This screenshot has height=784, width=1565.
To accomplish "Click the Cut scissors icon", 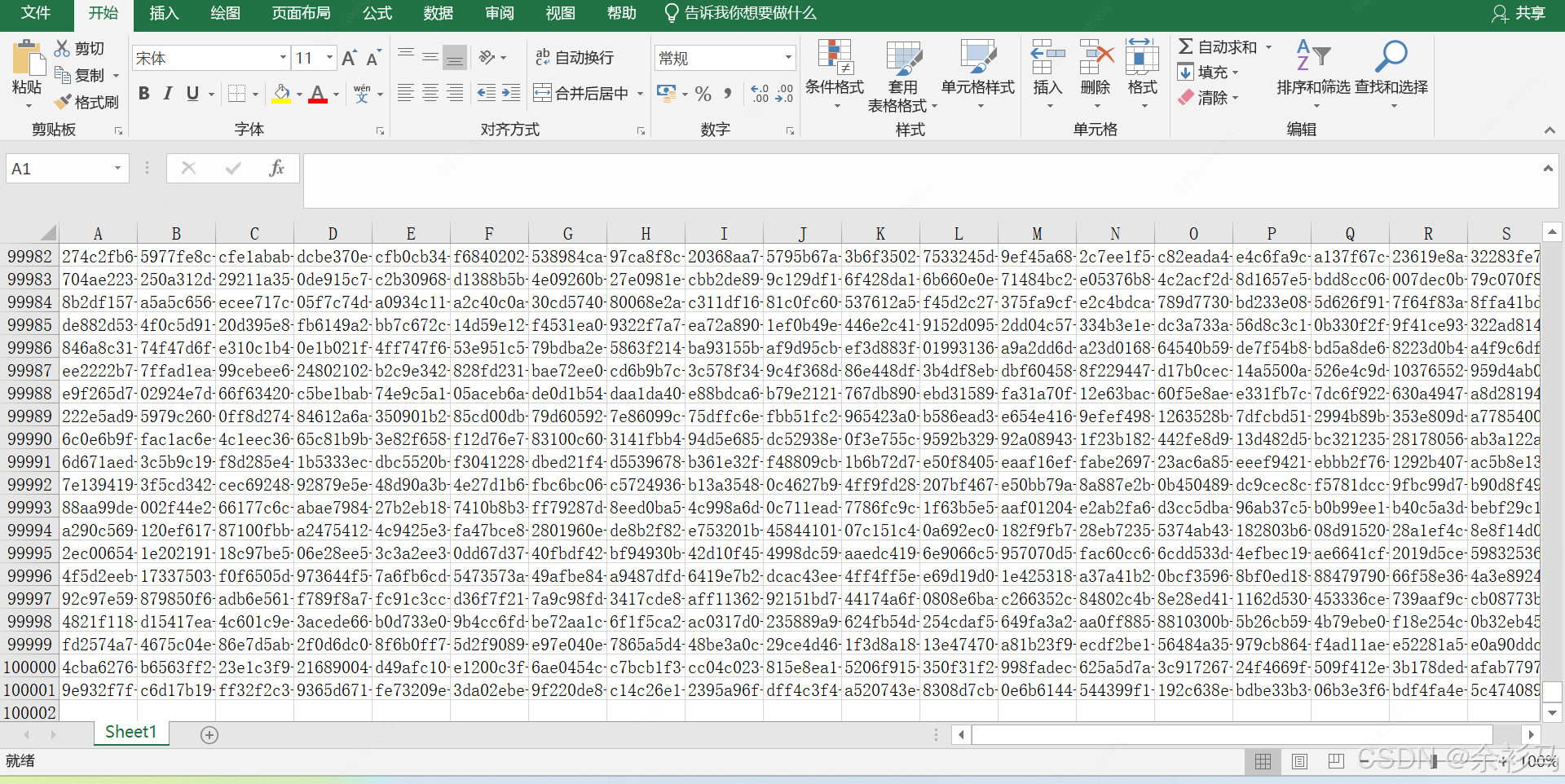I will [62, 49].
